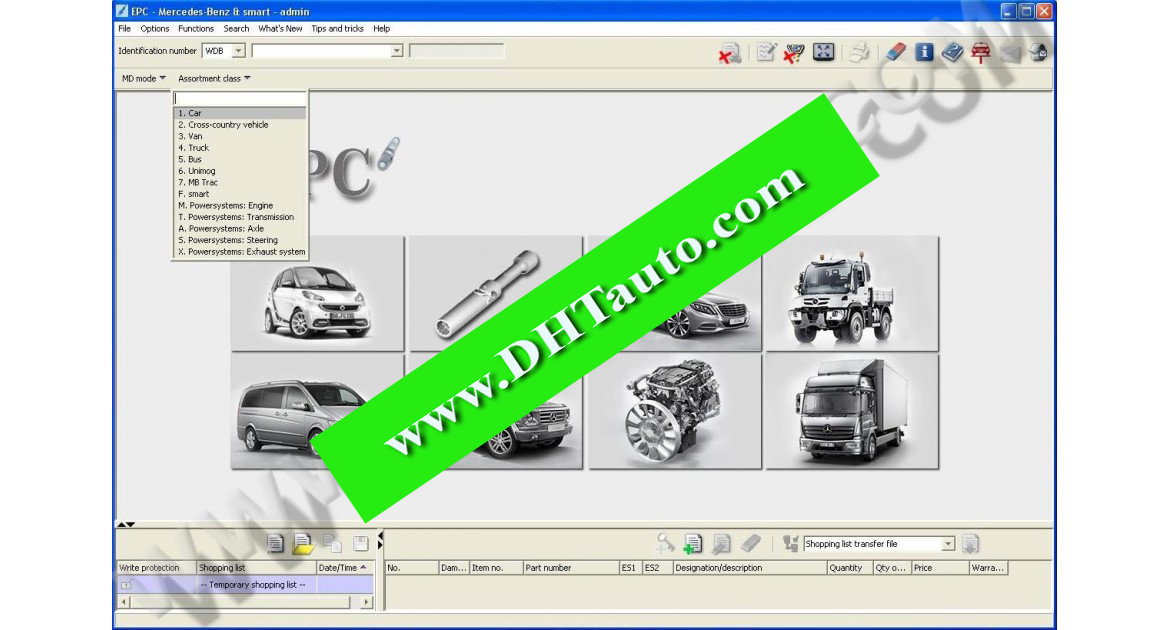Select the red vehicle lift toolbar icon

pyautogui.click(x=983, y=52)
